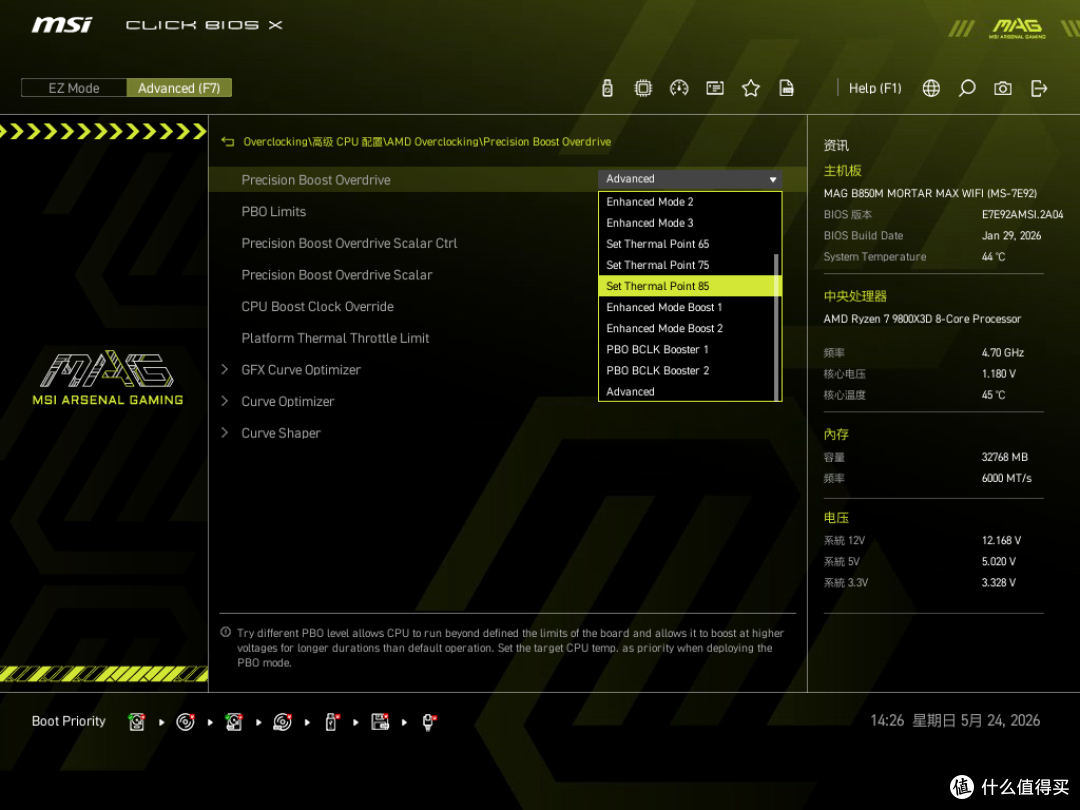Click the MSI logo
Viewport: 1080px width, 810px height.
point(61,25)
